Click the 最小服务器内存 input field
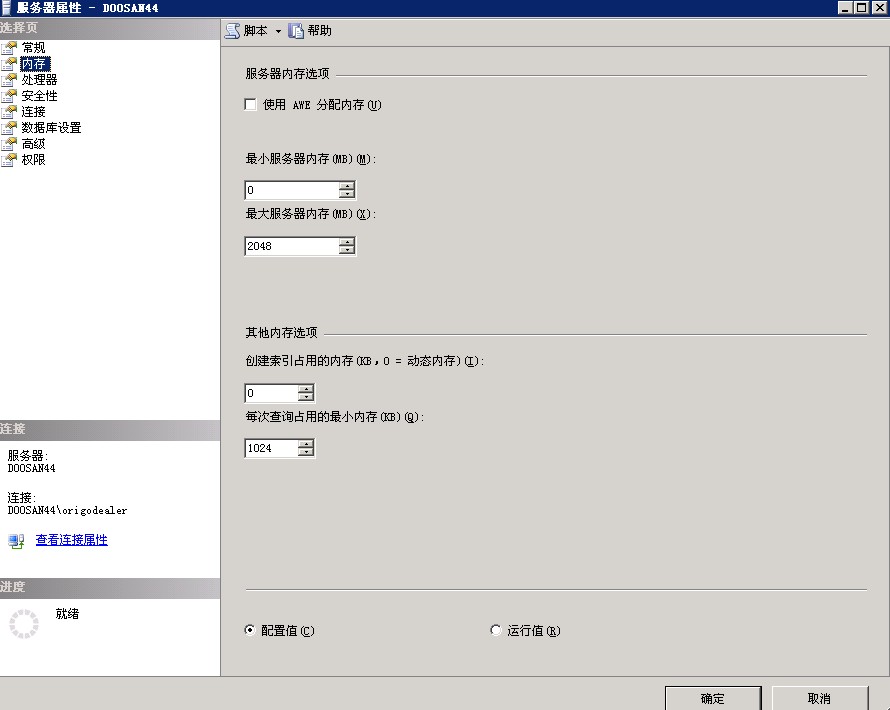Image resolution: width=890 pixels, height=710 pixels. (292, 190)
